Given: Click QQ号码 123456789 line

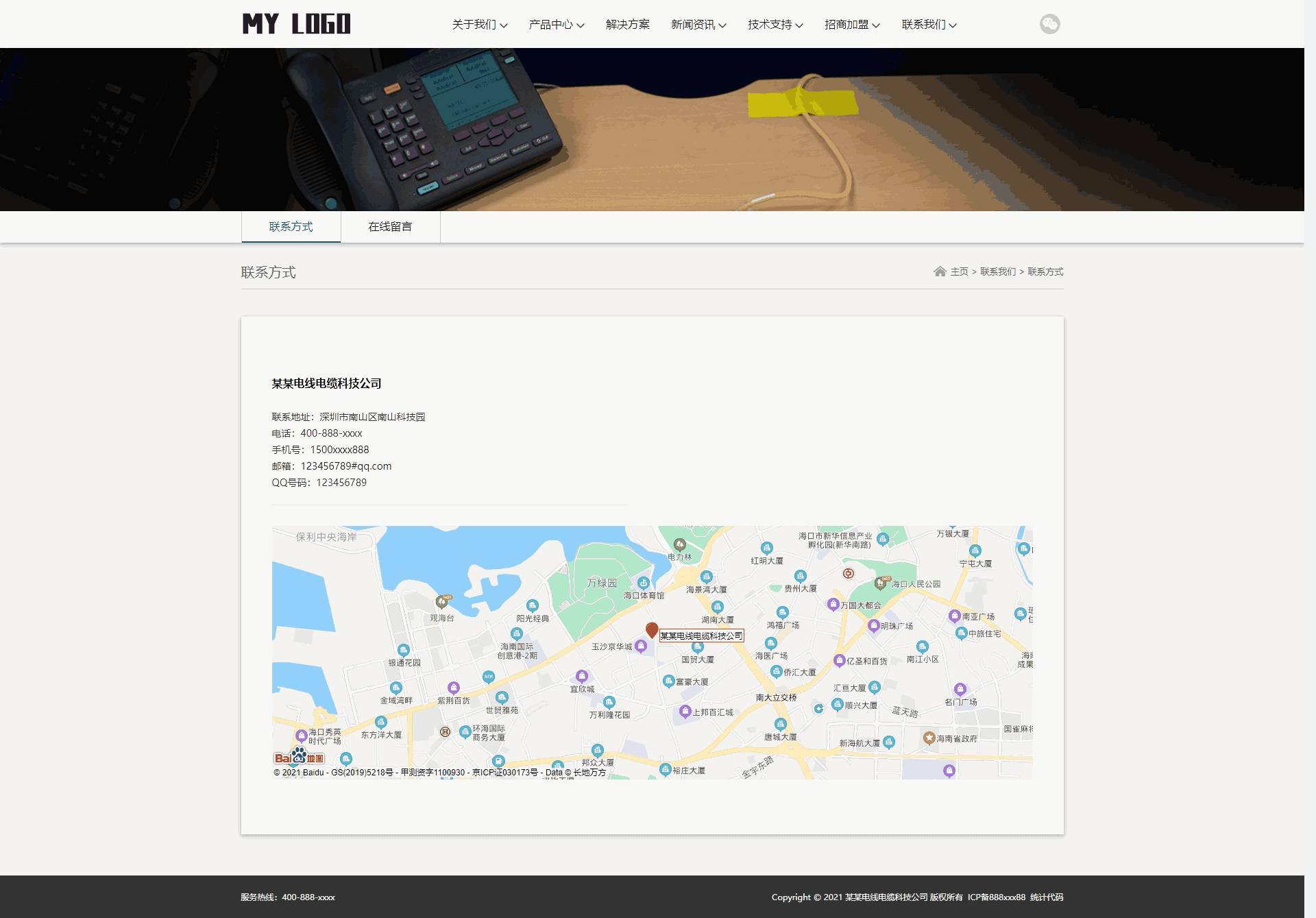Looking at the screenshot, I should pos(319,483).
